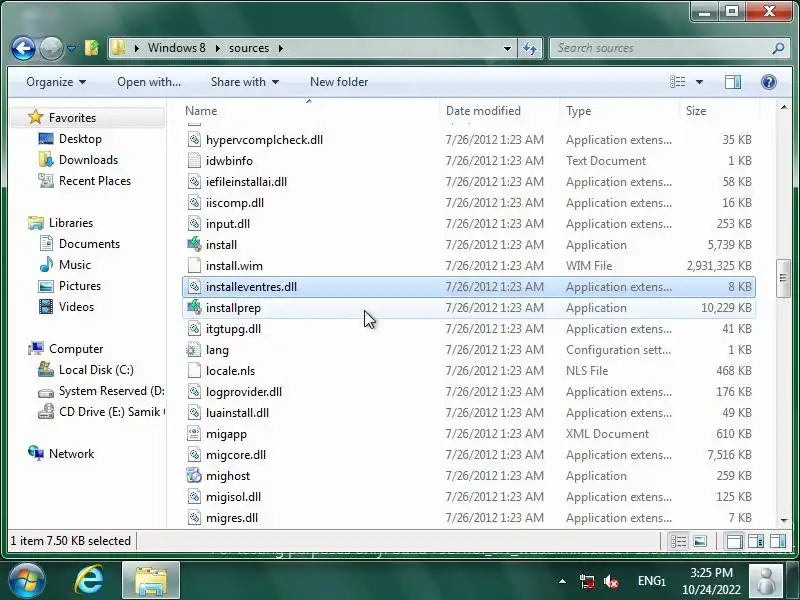Click the Windows Explorer taskbar button
The height and width of the screenshot is (600, 800).
point(151,580)
